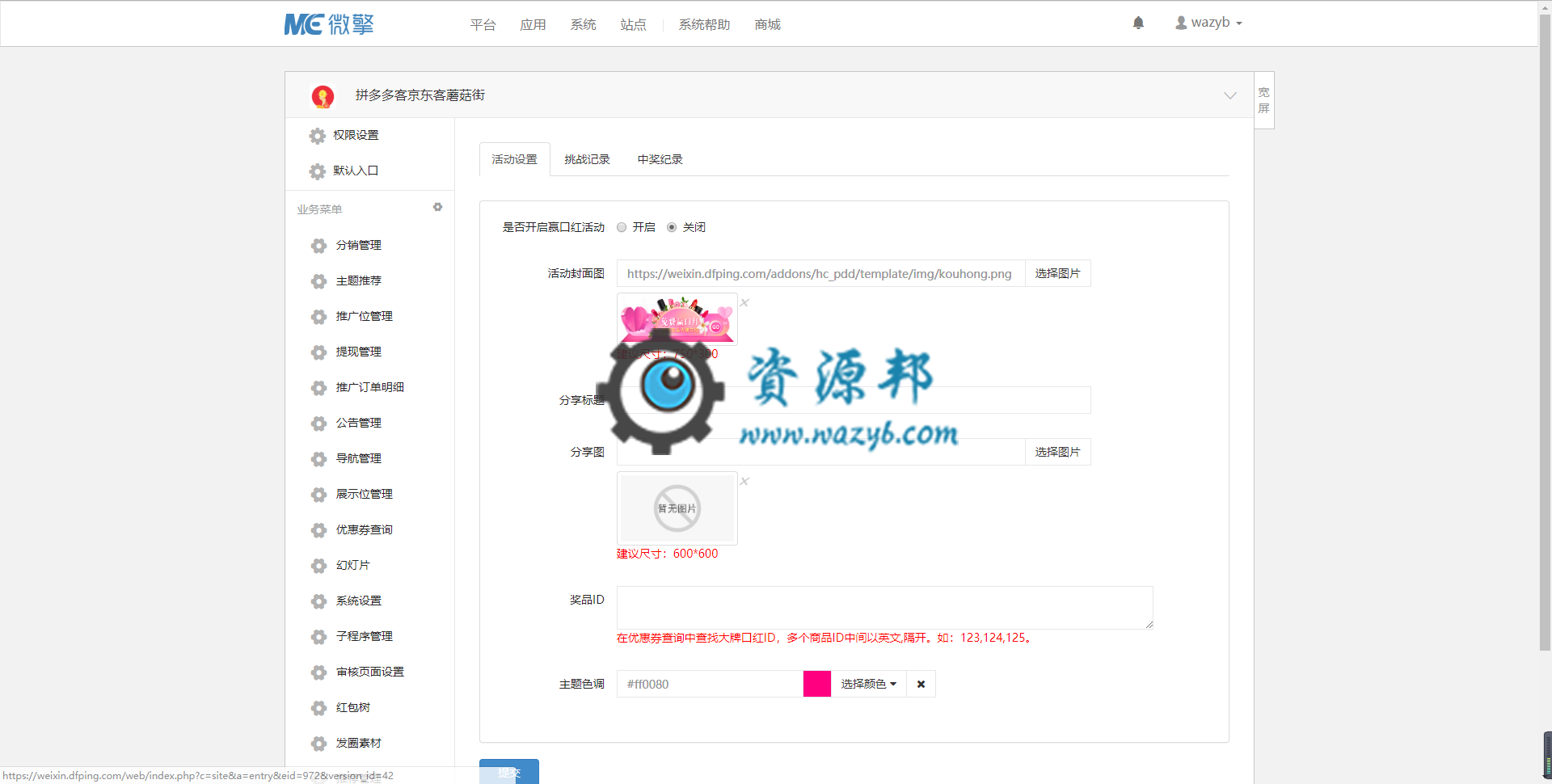The width and height of the screenshot is (1552, 784).
Task: Click the 主题色调 hex color field
Action: point(710,684)
